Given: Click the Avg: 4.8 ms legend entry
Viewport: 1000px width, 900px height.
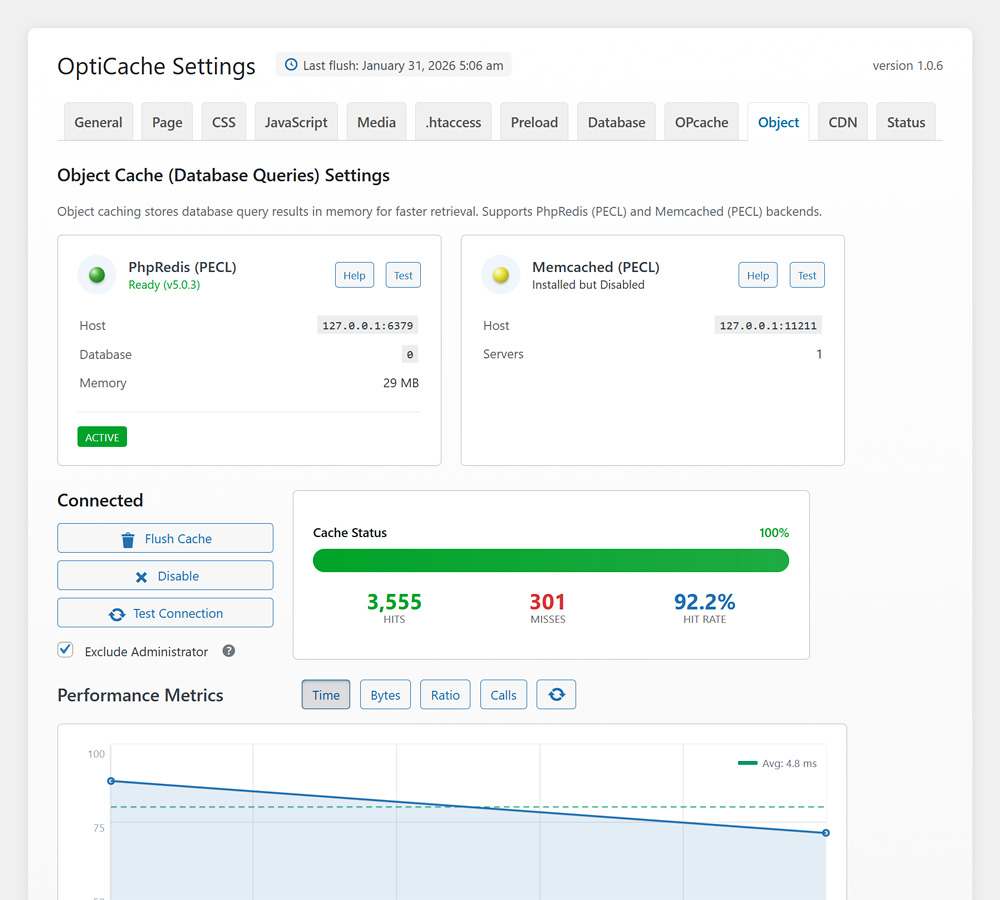Looking at the screenshot, I should click(x=777, y=764).
